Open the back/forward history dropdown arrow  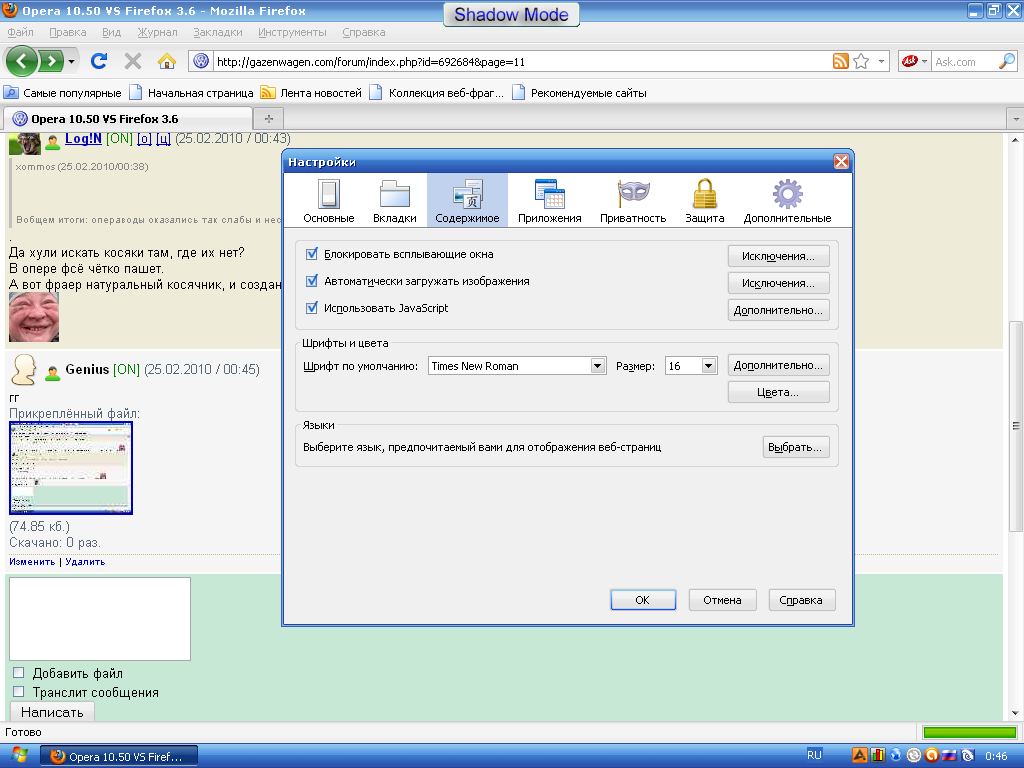point(71,61)
